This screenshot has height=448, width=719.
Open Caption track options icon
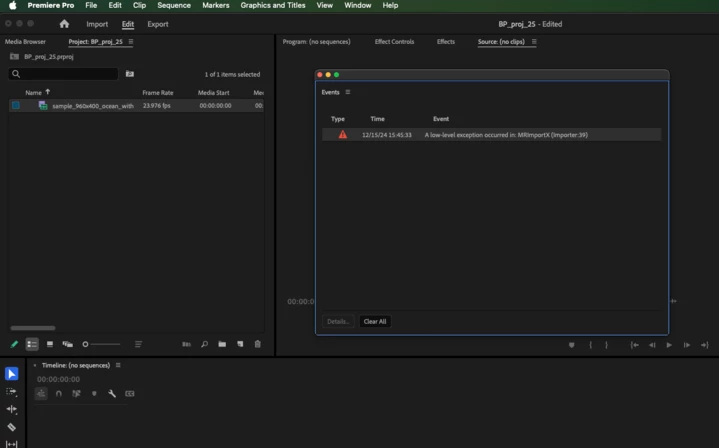pos(130,393)
